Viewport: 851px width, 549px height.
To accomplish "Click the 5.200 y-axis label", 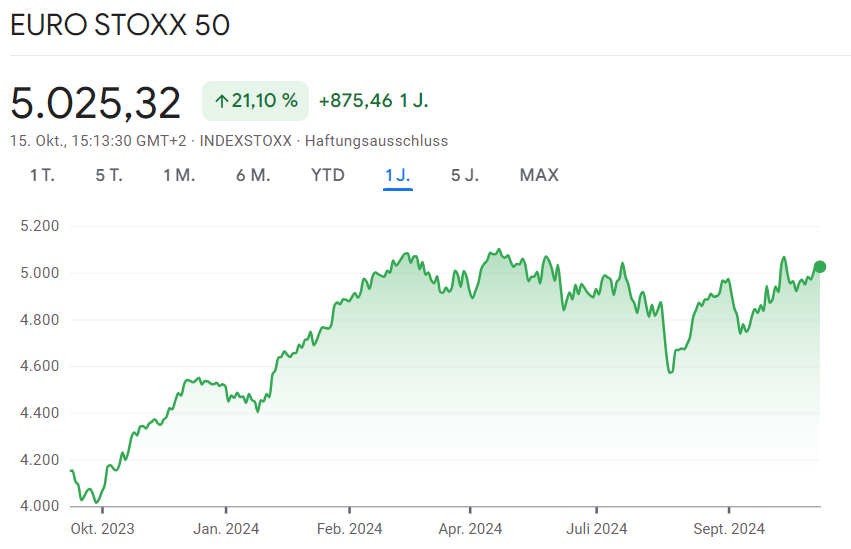I will click(x=40, y=226).
